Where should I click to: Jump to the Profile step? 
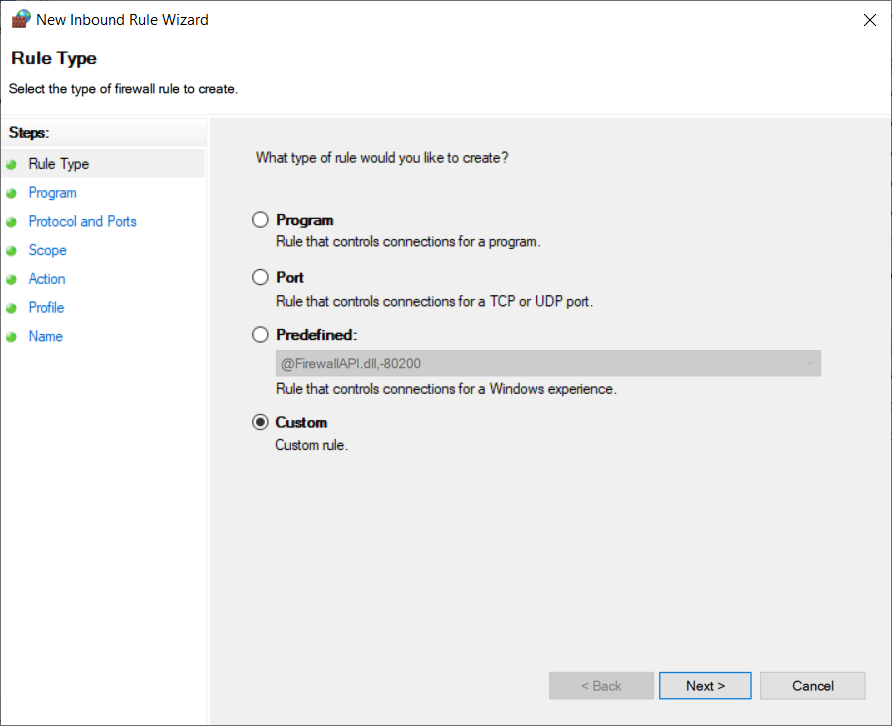click(x=46, y=308)
